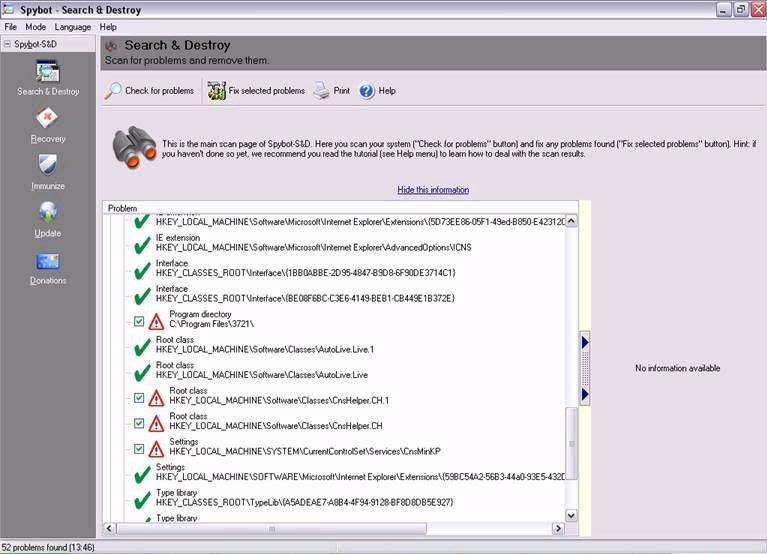Image resolution: width=767 pixels, height=554 pixels.
Task: Click the Hide this information link
Action: point(432,190)
